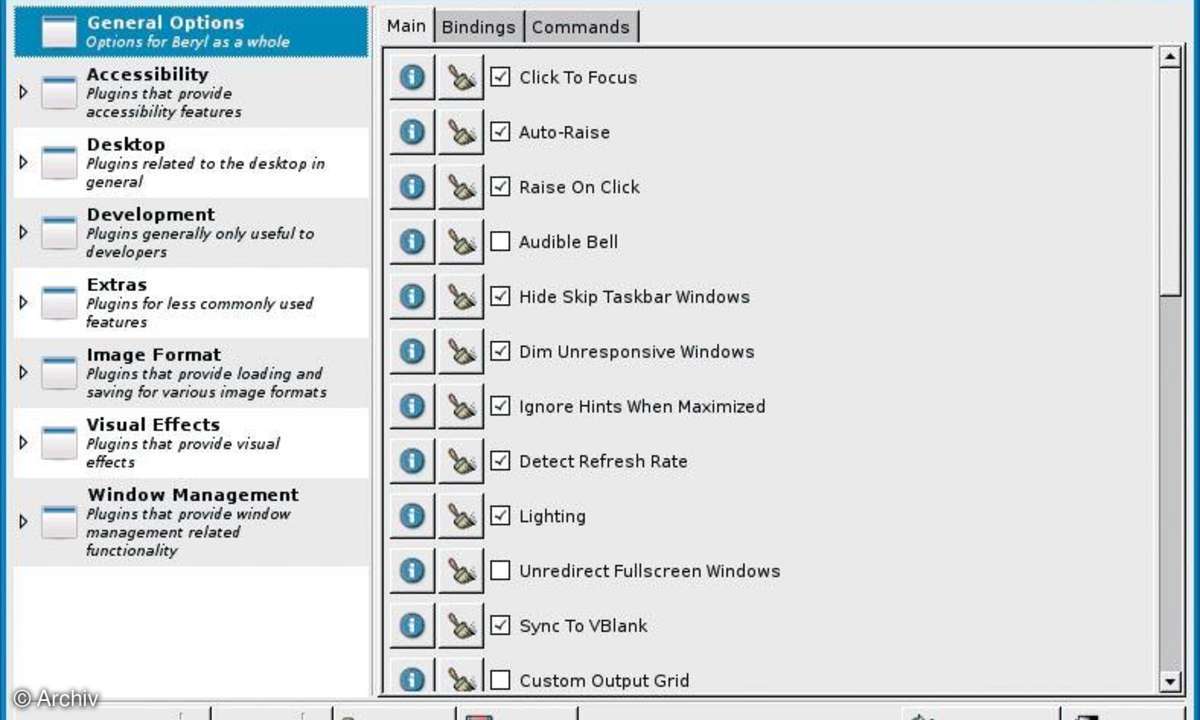Expand the Window Management category
The image size is (1200, 720).
(x=24, y=521)
